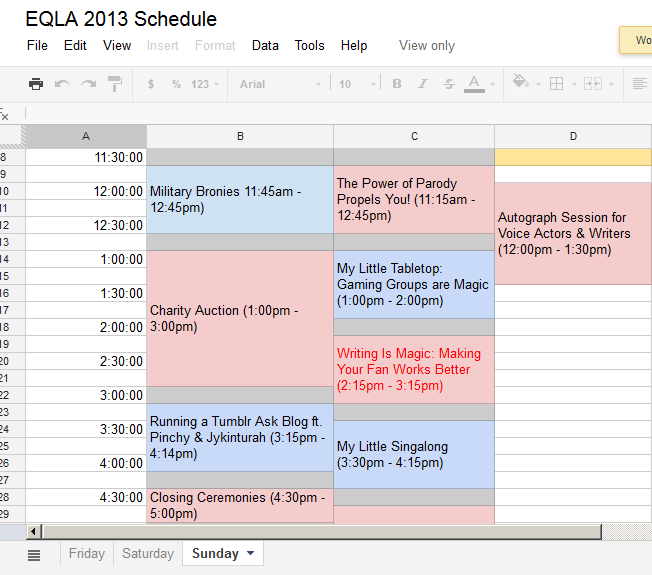Click the print icon in the toolbar

[x=36, y=84]
